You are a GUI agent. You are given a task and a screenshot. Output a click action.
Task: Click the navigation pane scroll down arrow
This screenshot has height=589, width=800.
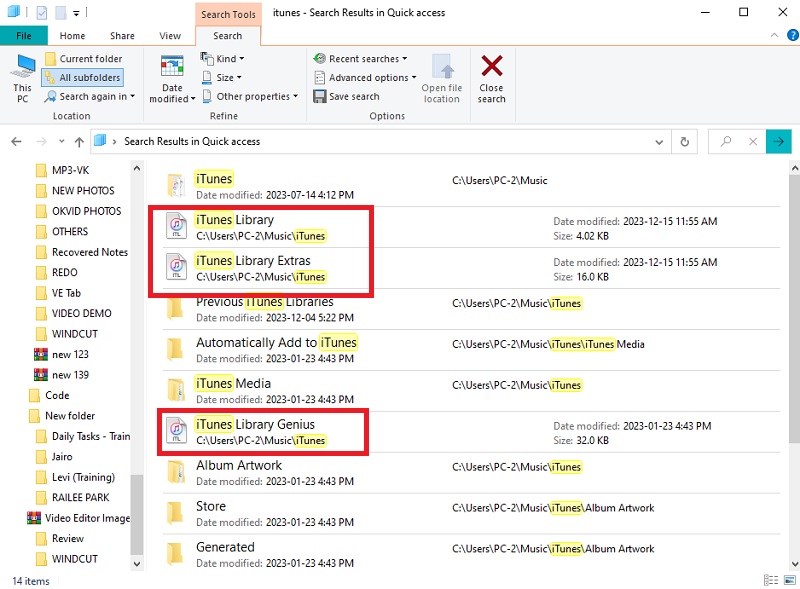click(137, 563)
